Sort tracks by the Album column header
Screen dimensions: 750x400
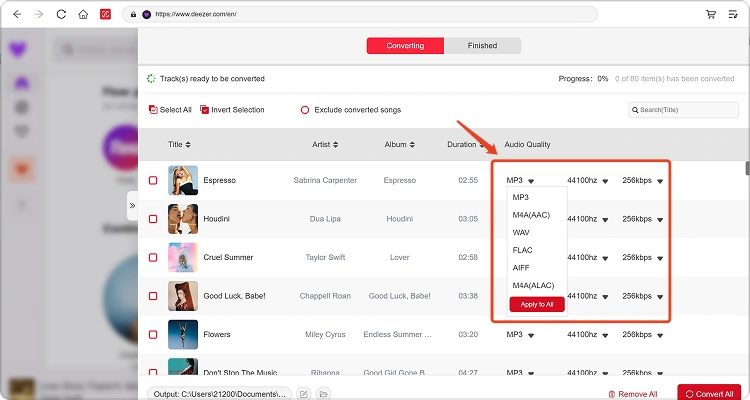pyautogui.click(x=399, y=144)
